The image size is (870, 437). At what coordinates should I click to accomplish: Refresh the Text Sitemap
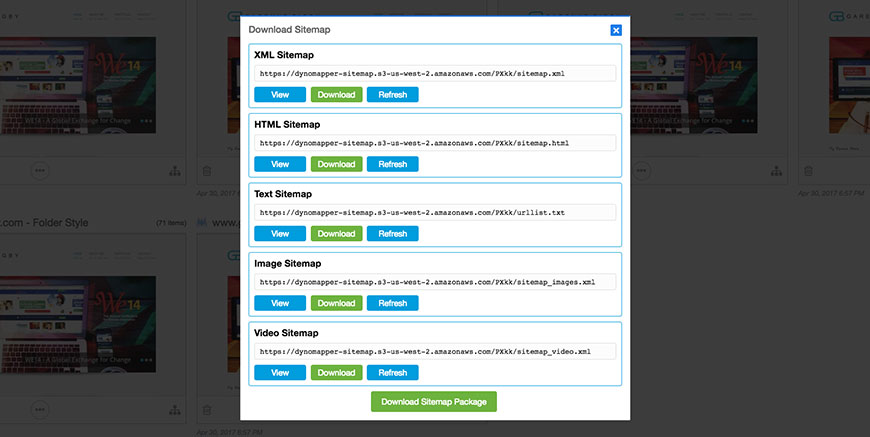click(x=392, y=234)
